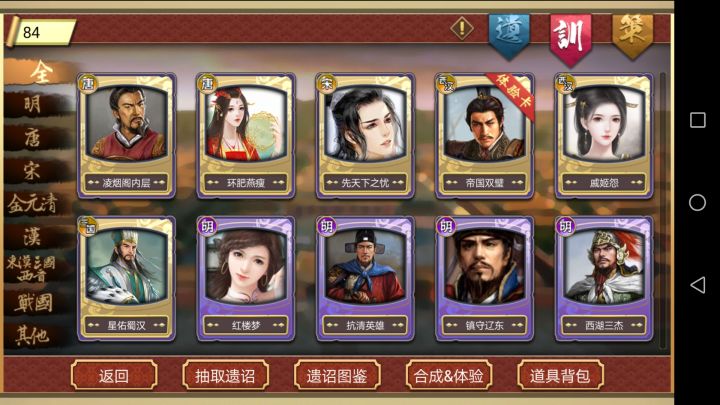Tap the Android back triangle icon
The width and height of the screenshot is (720, 405).
[x=698, y=285]
